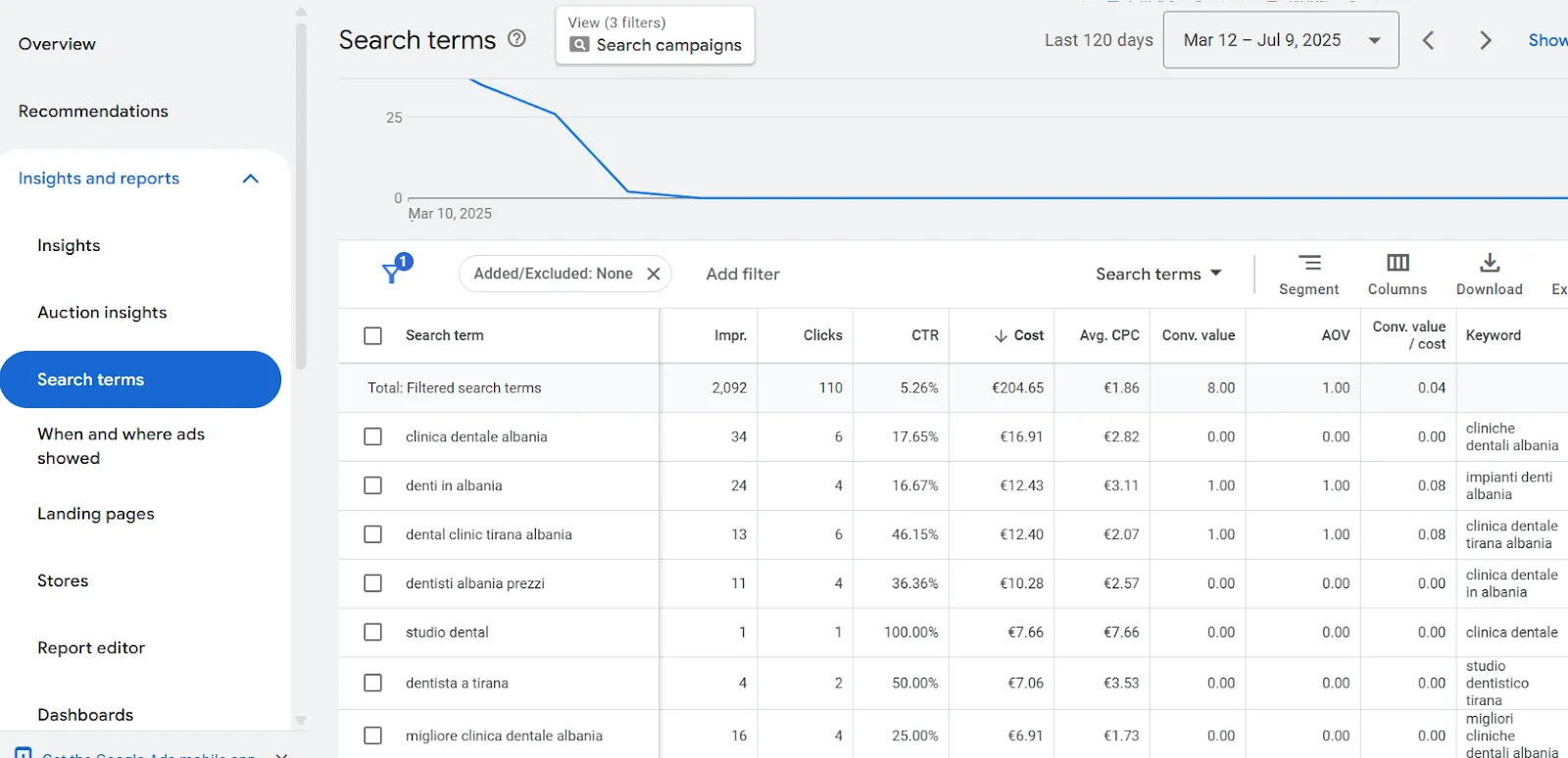The height and width of the screenshot is (758, 1568).
Task: Collapse the Insights and reports section
Action: (250, 178)
